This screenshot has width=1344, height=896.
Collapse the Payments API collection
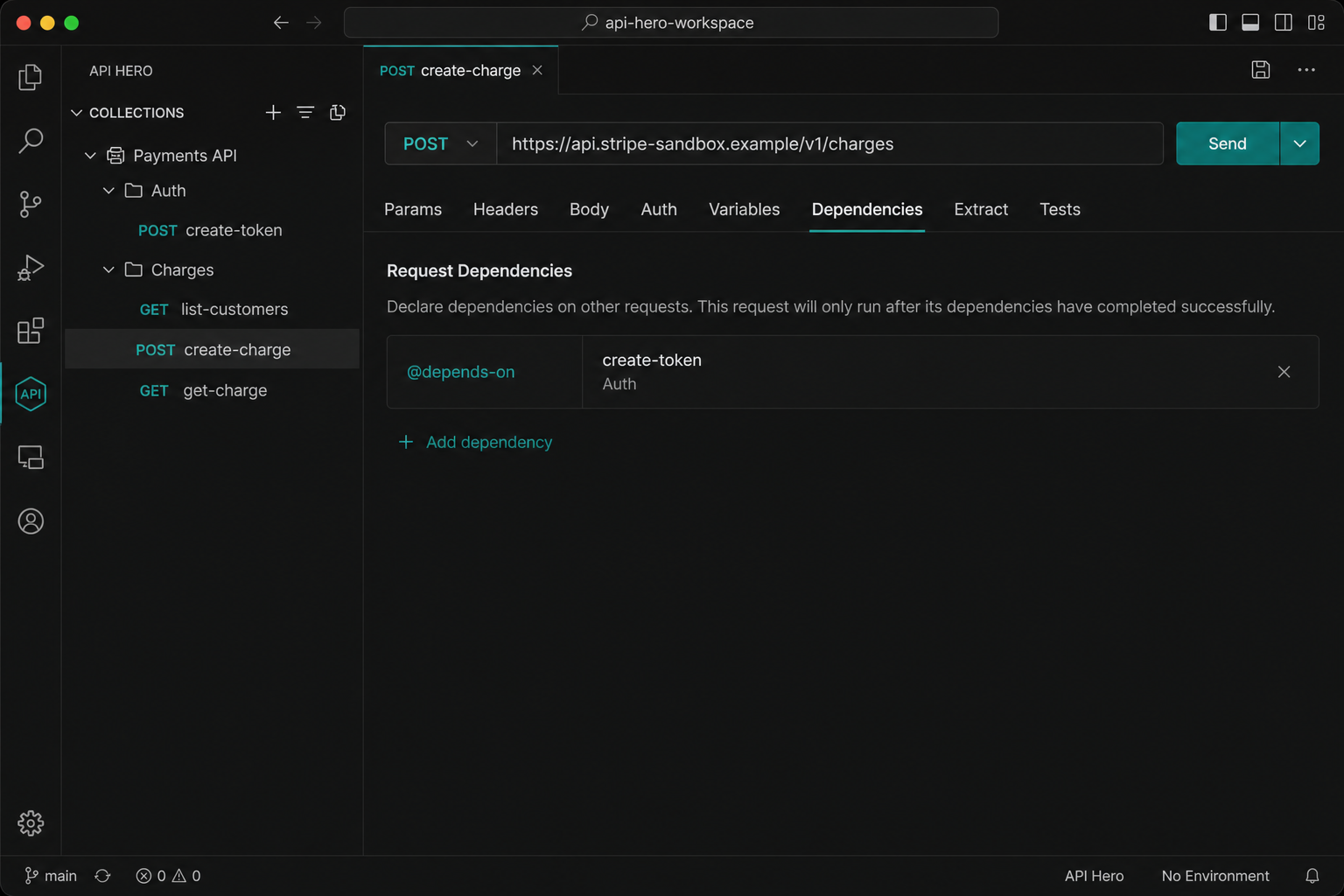point(90,156)
